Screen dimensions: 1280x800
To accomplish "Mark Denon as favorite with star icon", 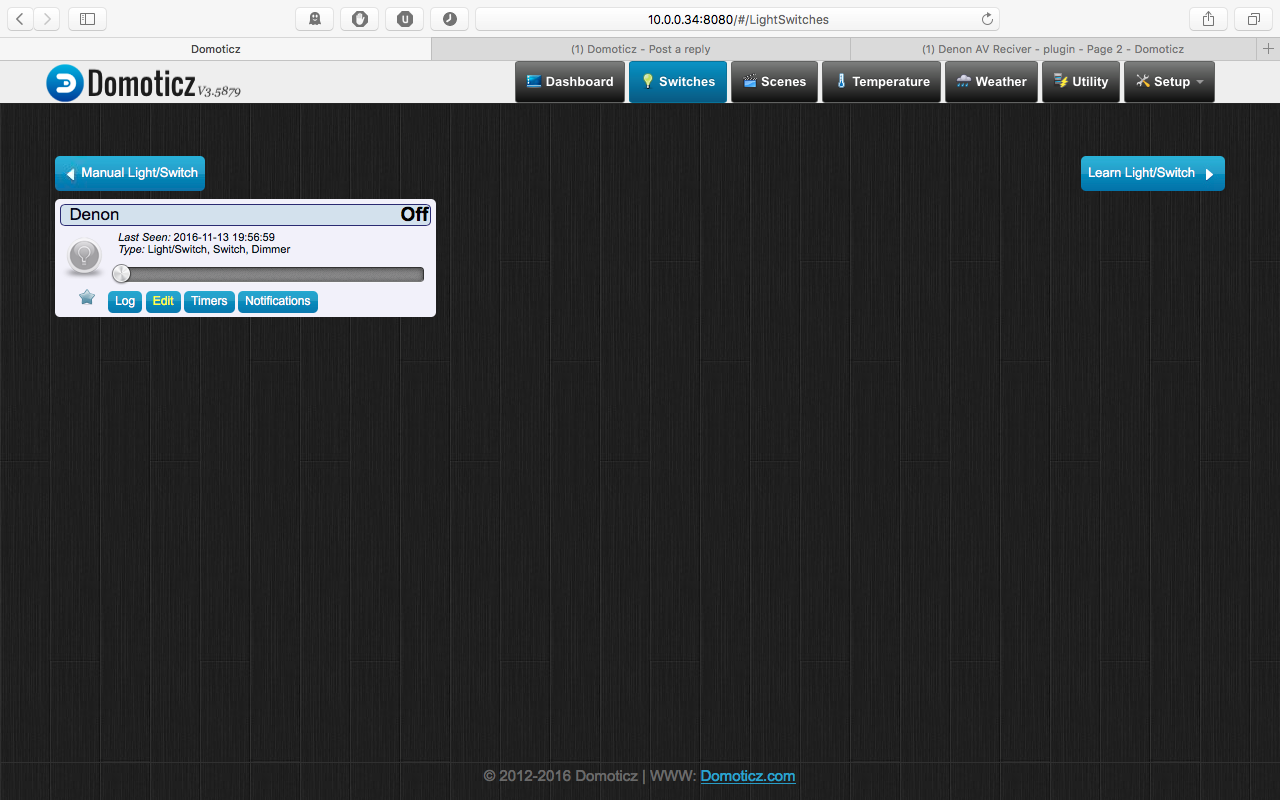I will 87,297.
